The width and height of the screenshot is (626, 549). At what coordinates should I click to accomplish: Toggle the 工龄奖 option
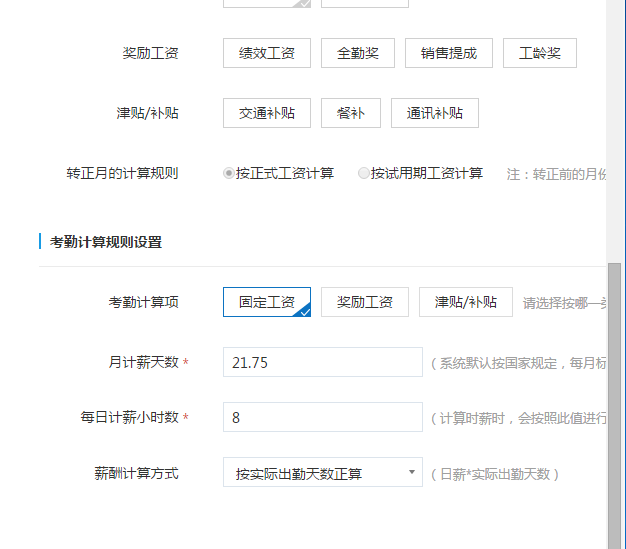pyautogui.click(x=540, y=53)
